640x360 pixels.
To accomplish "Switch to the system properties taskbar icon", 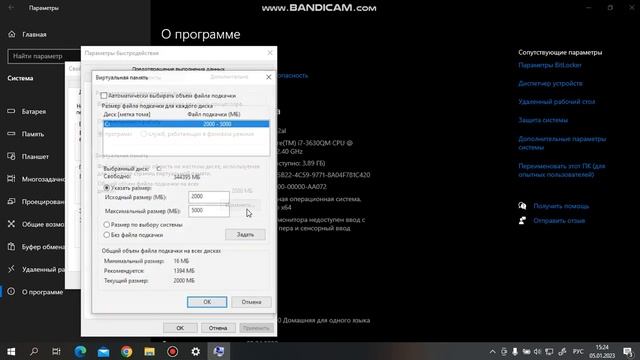I will 218,351.
